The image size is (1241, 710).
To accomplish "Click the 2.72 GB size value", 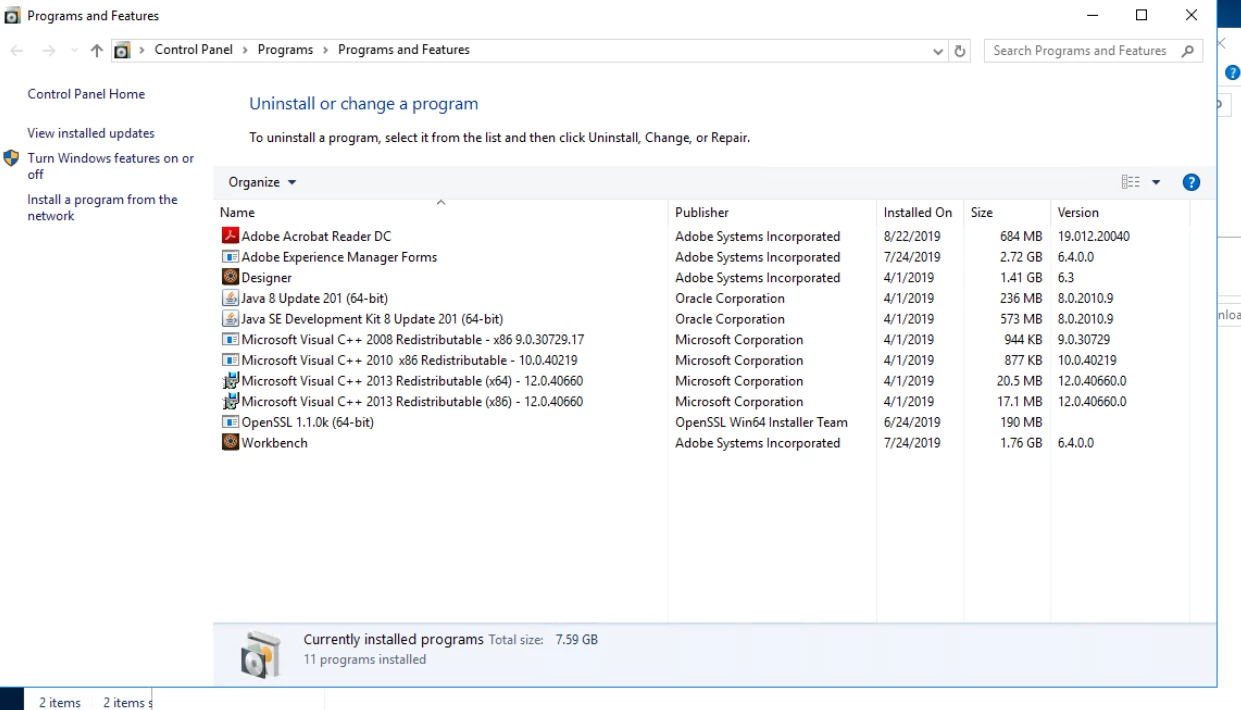I will (x=1021, y=257).
